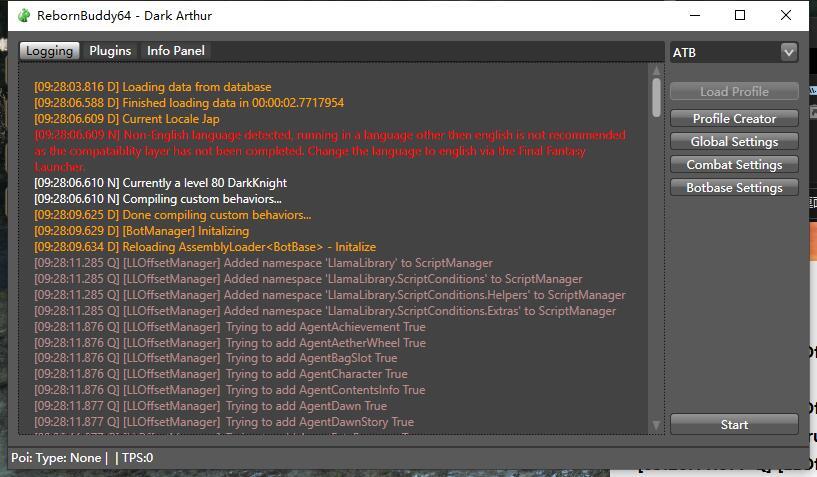Screen dimensions: 817x477
Task: Open the Plugins tab
Action: pos(110,51)
